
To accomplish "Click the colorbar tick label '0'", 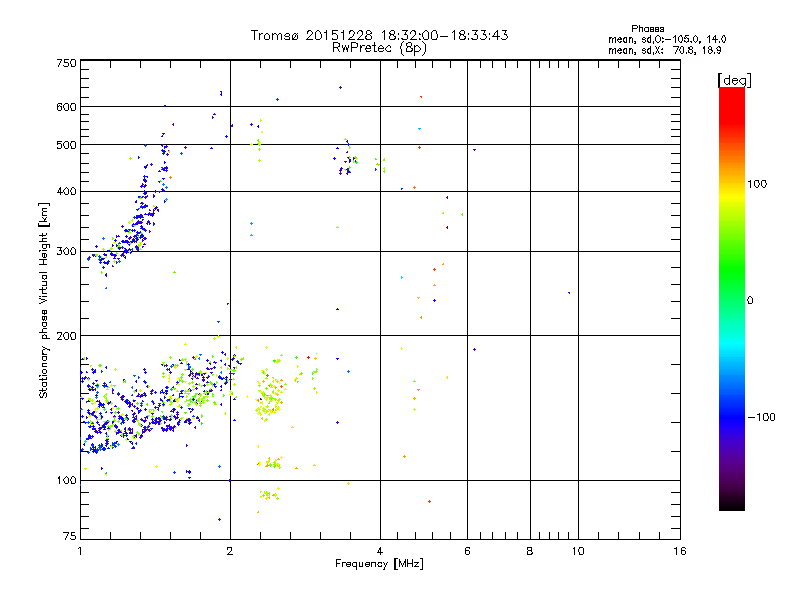I will [750, 301].
